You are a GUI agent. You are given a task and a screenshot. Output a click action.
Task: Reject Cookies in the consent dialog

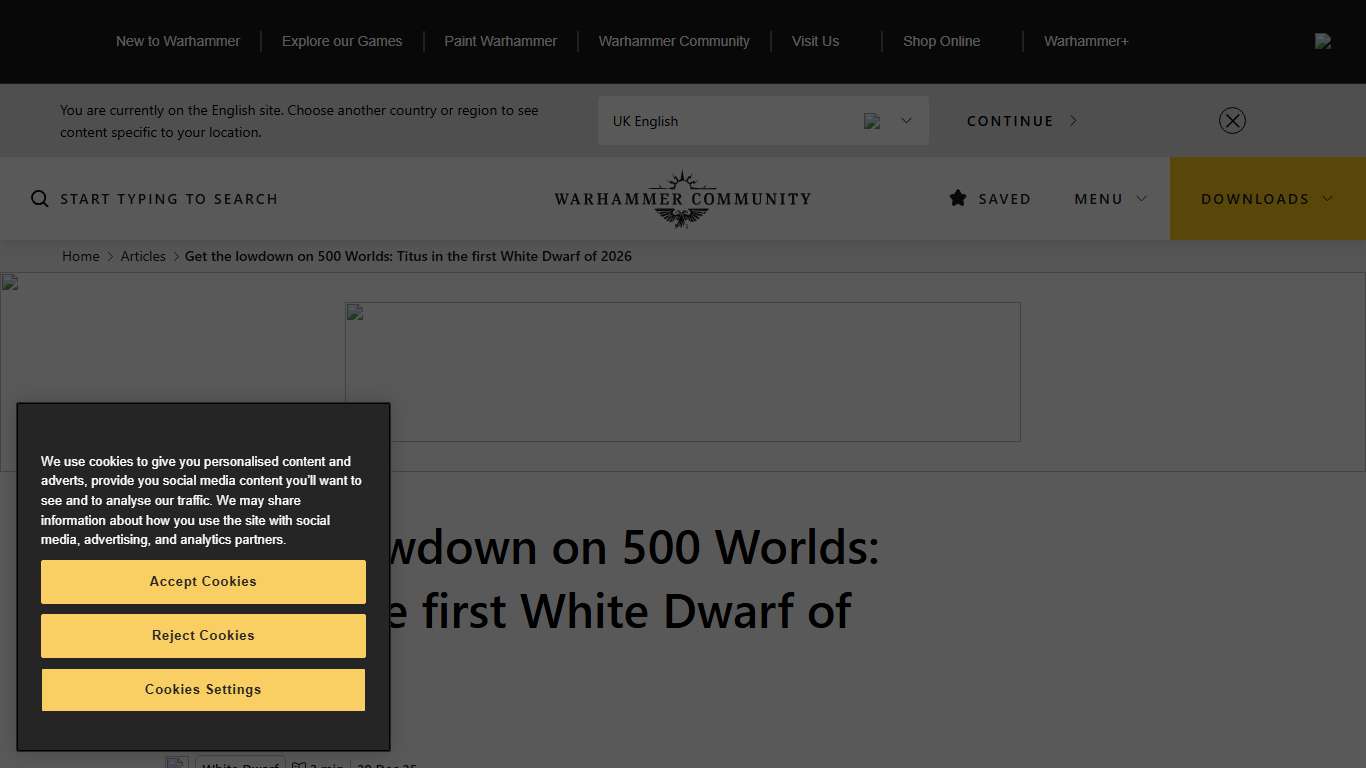(x=203, y=635)
